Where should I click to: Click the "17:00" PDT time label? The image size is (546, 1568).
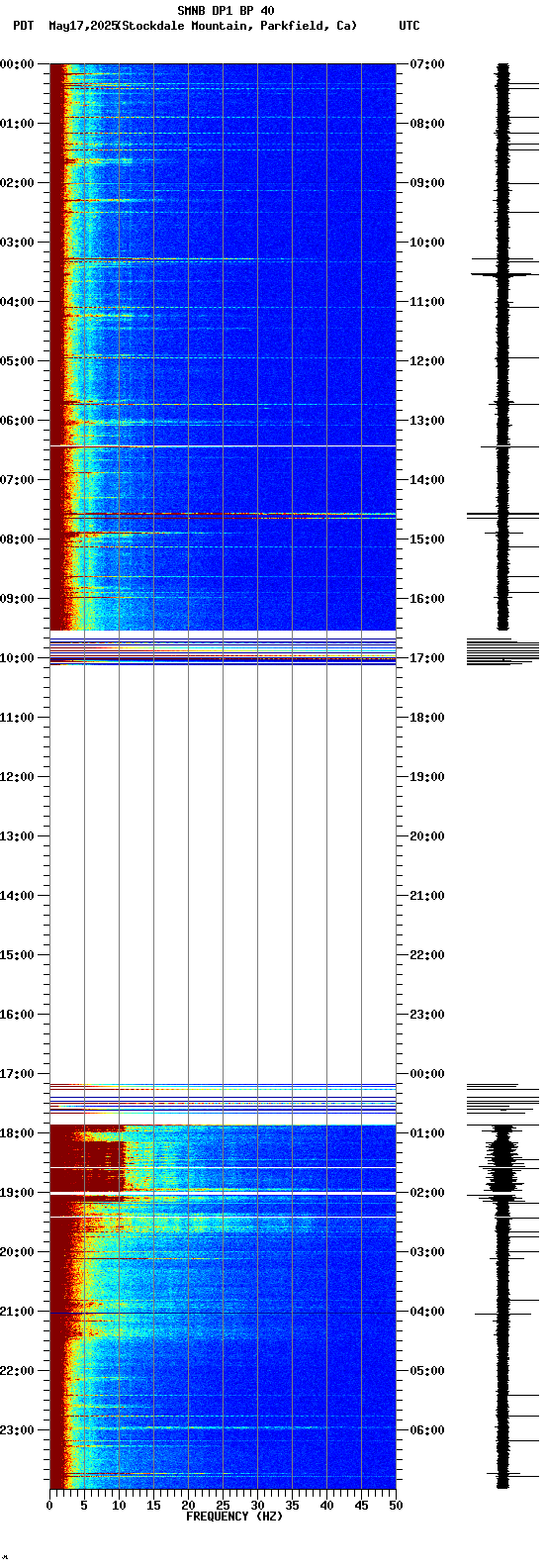17,1074
